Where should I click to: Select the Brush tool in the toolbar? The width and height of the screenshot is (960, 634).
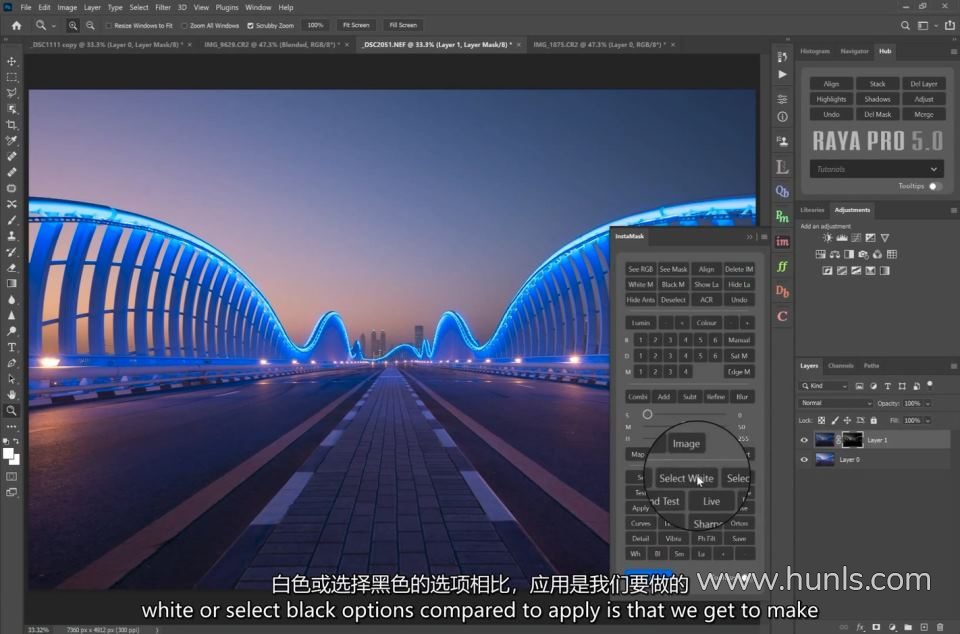[12, 220]
